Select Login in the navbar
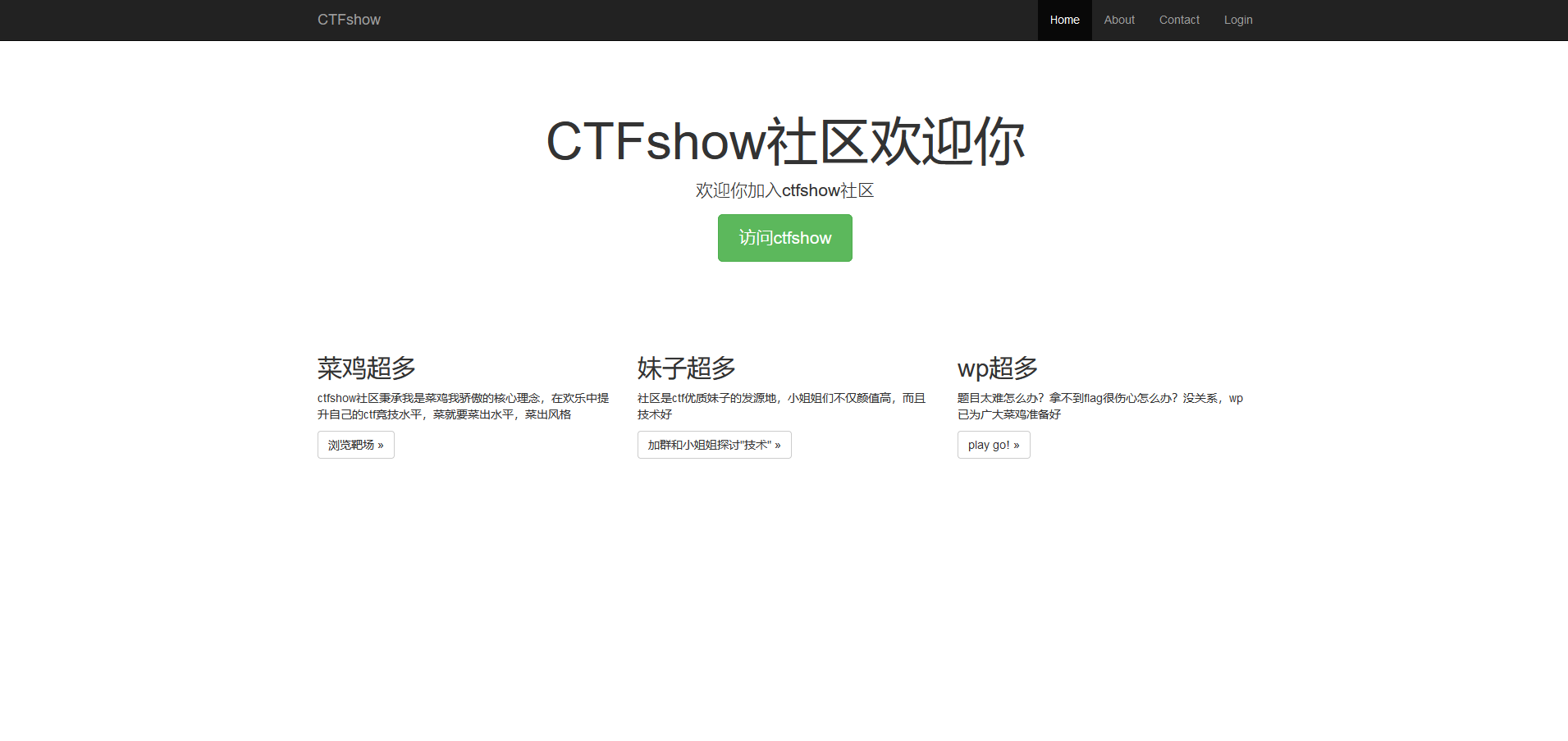This screenshot has height=741, width=1568. pyautogui.click(x=1238, y=20)
